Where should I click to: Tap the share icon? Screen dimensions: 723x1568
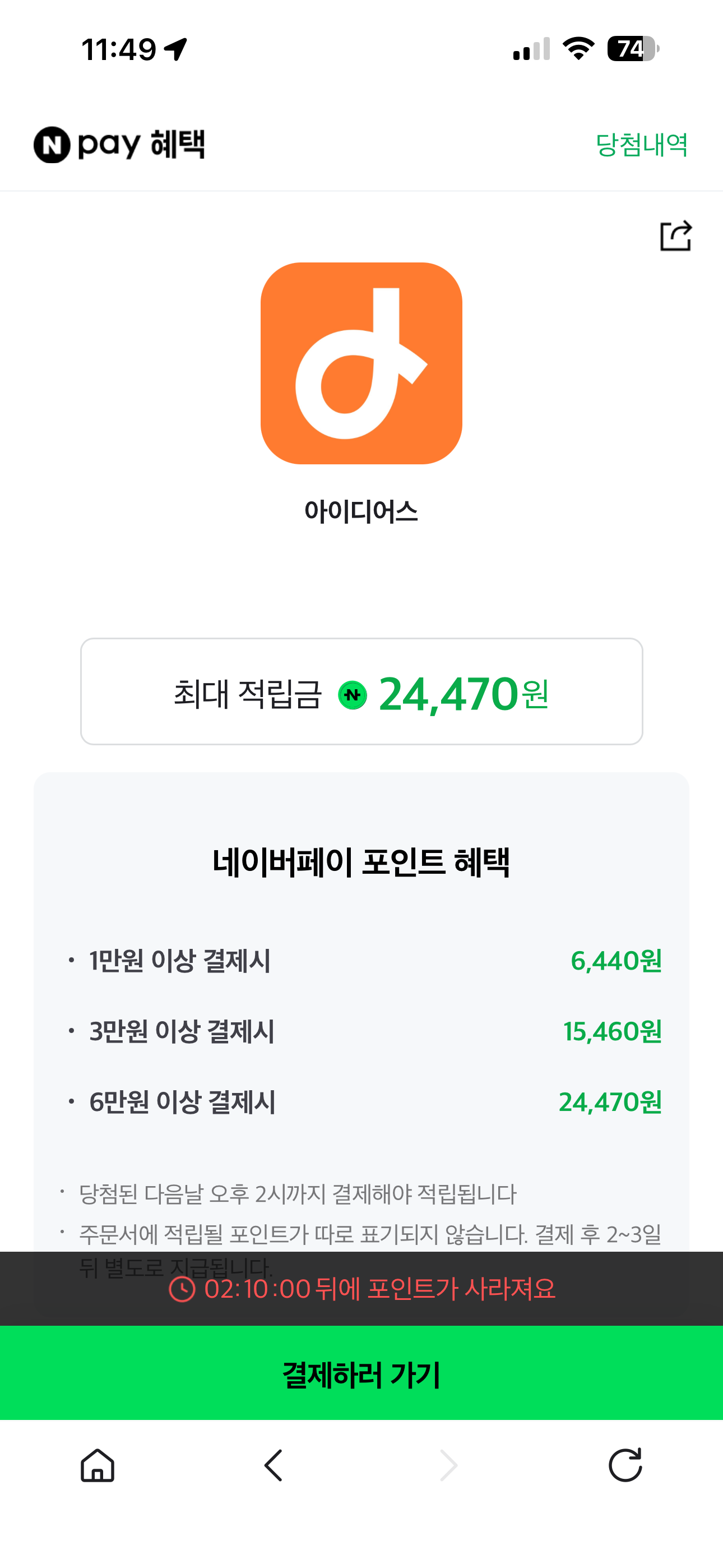click(x=675, y=236)
